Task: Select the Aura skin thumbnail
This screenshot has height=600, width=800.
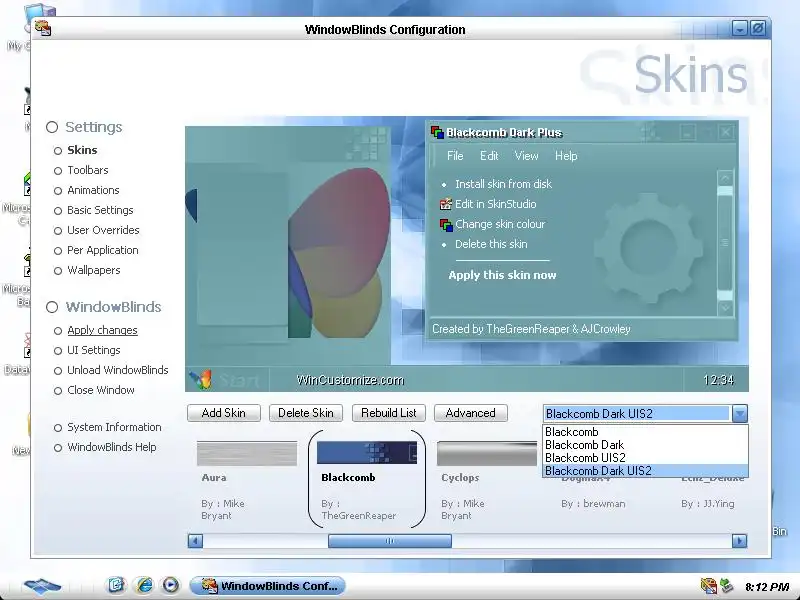Action: click(246, 453)
